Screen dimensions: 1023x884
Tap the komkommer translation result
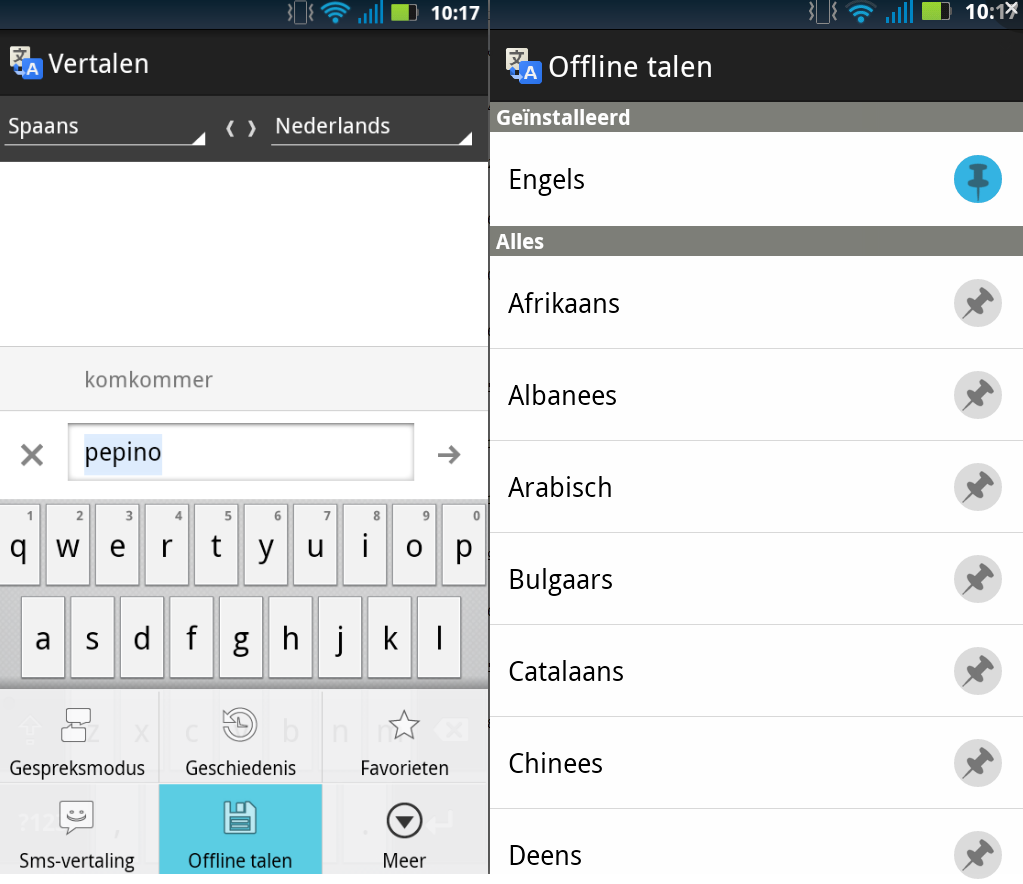pyautogui.click(x=149, y=380)
